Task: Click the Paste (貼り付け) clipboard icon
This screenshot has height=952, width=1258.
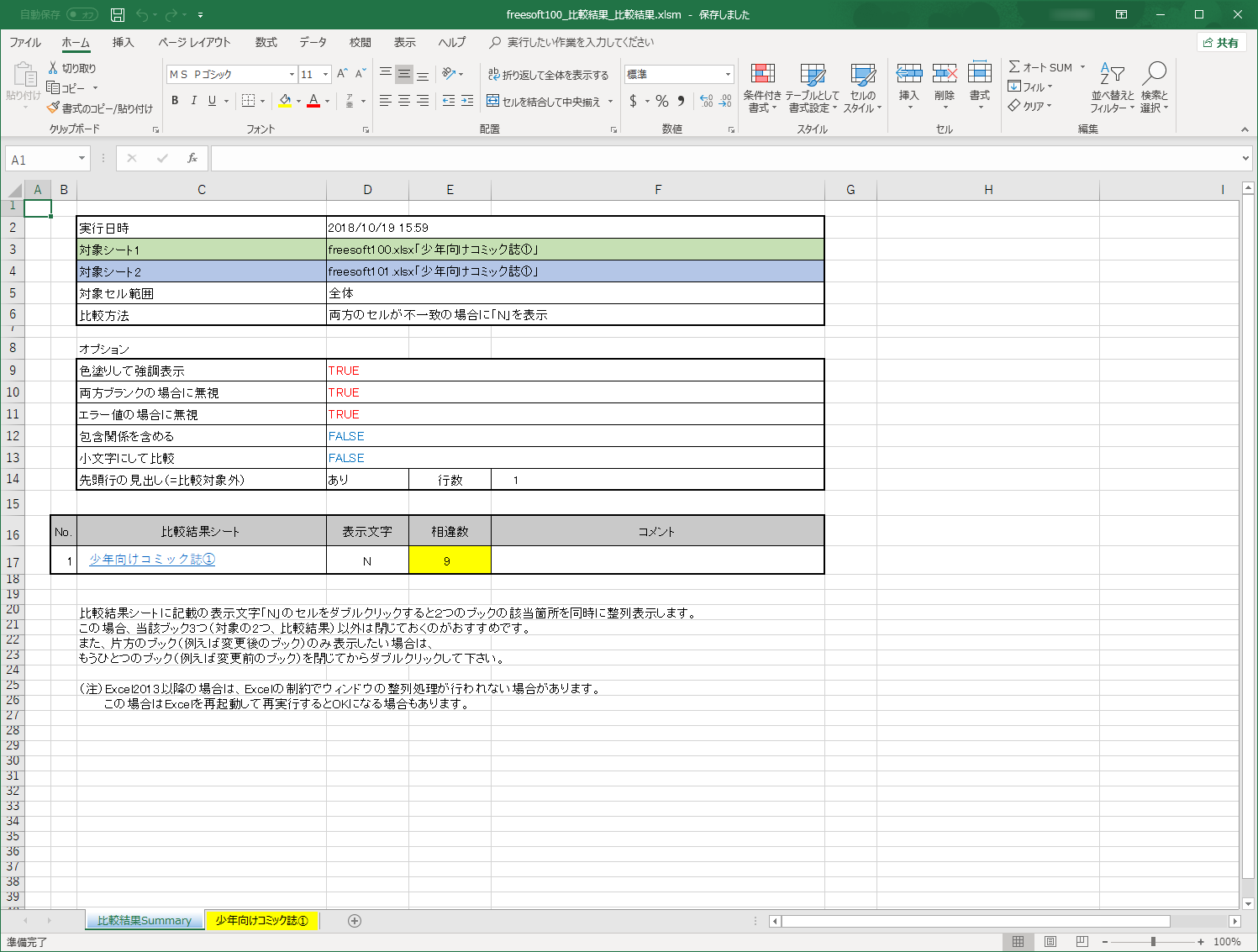Action: pos(24,76)
